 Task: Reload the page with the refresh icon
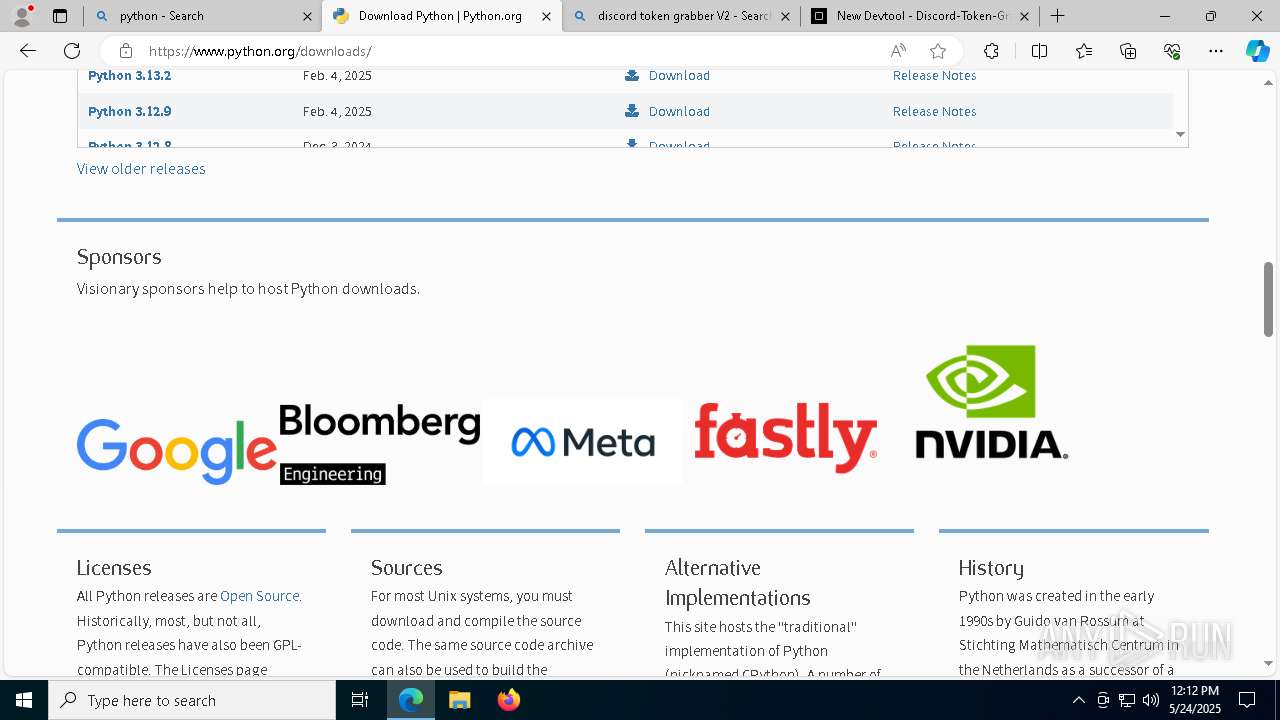pos(72,51)
